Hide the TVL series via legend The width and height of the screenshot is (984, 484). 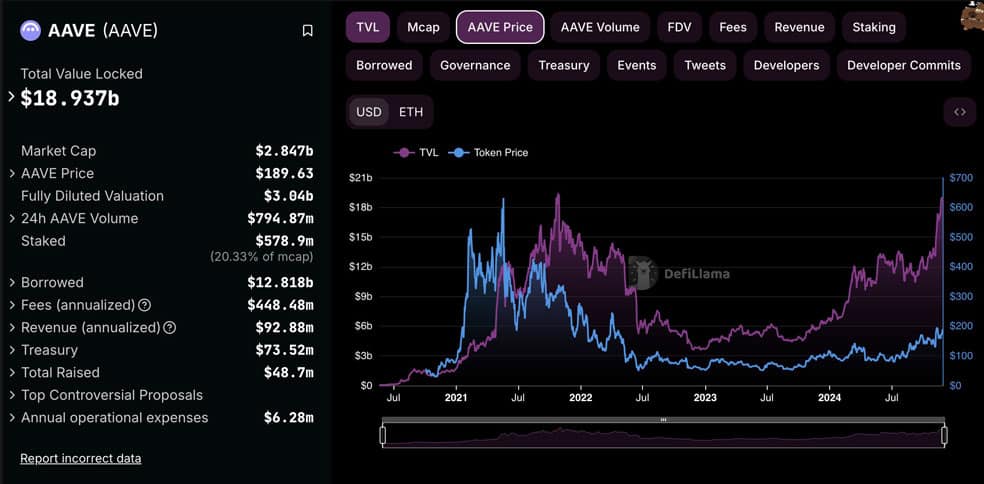coord(416,153)
